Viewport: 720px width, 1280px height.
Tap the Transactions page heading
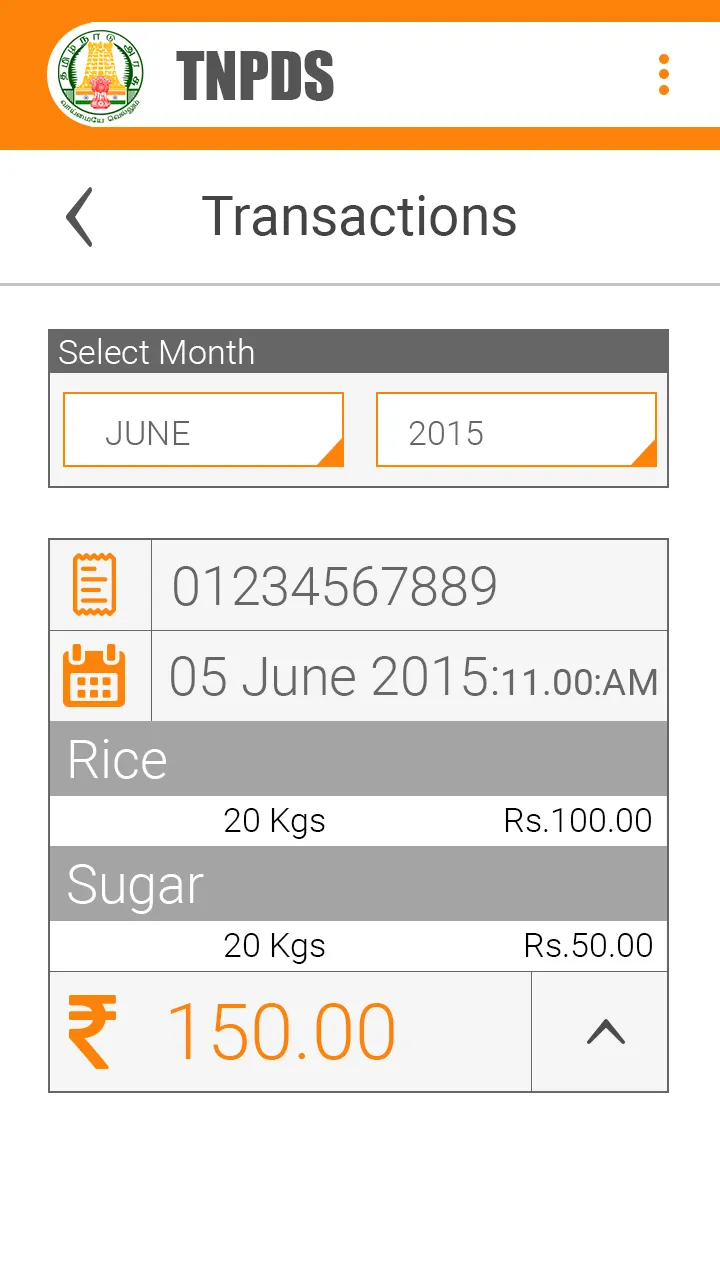tap(359, 216)
